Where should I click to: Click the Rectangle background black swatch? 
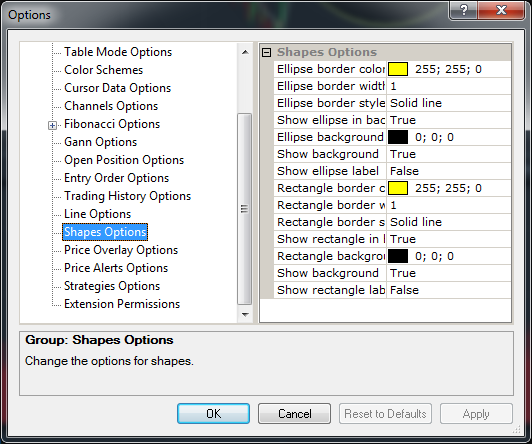[x=398, y=256]
